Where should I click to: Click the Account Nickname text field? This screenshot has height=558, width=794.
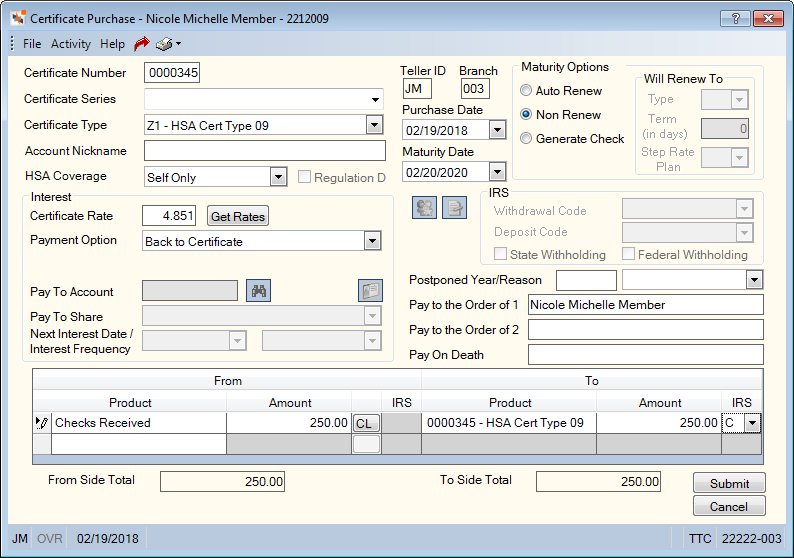click(x=265, y=150)
